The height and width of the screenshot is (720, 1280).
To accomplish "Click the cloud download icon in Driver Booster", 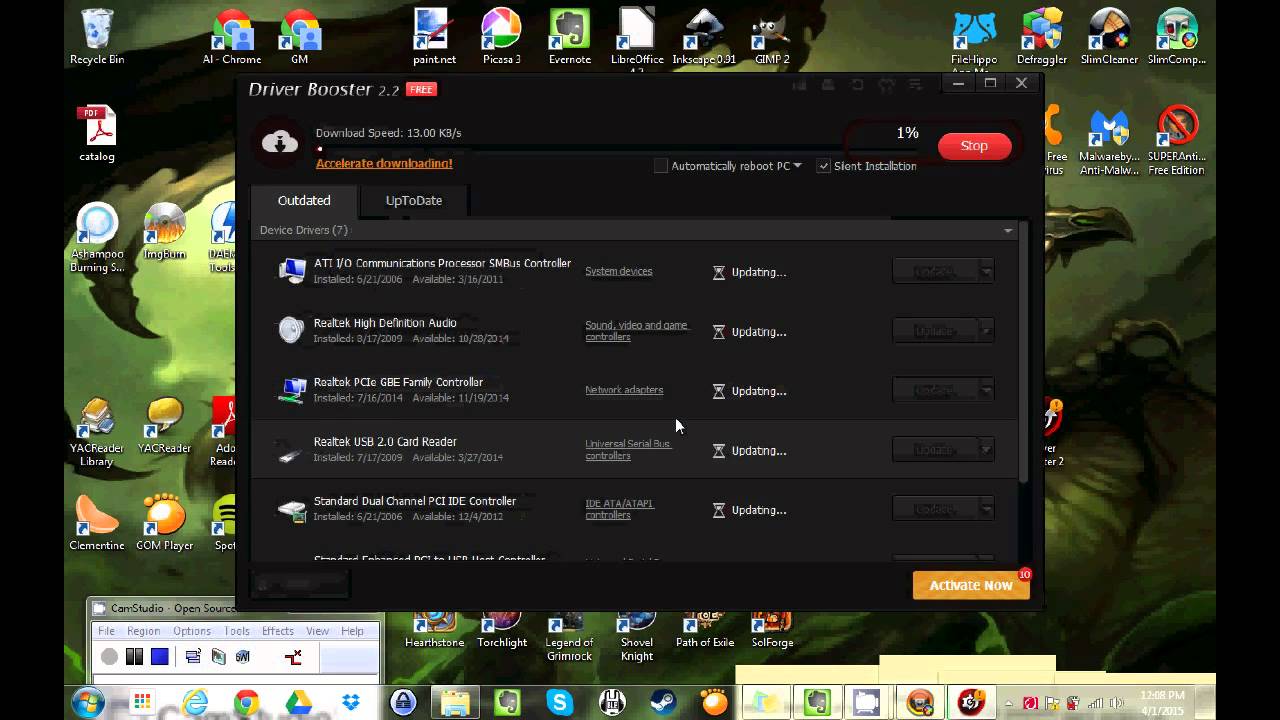I will (x=280, y=142).
